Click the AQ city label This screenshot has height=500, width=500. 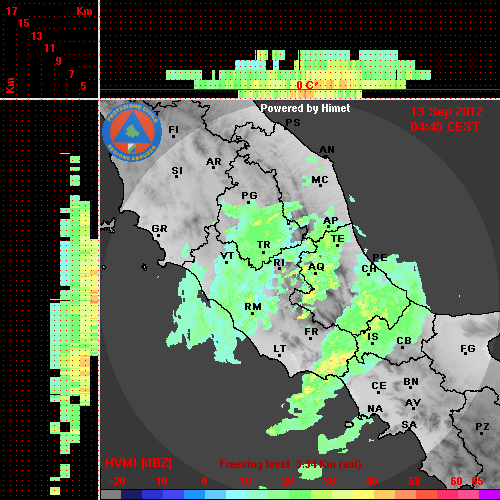coord(316,267)
